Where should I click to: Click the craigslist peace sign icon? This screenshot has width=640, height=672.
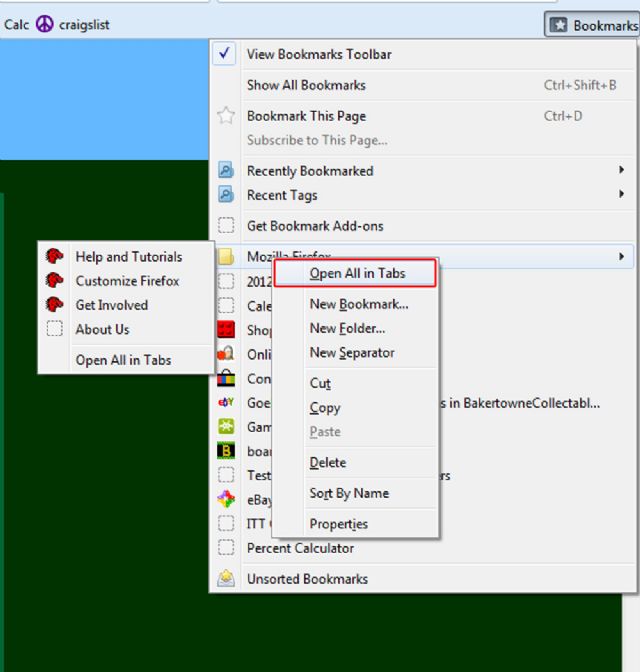(44, 24)
